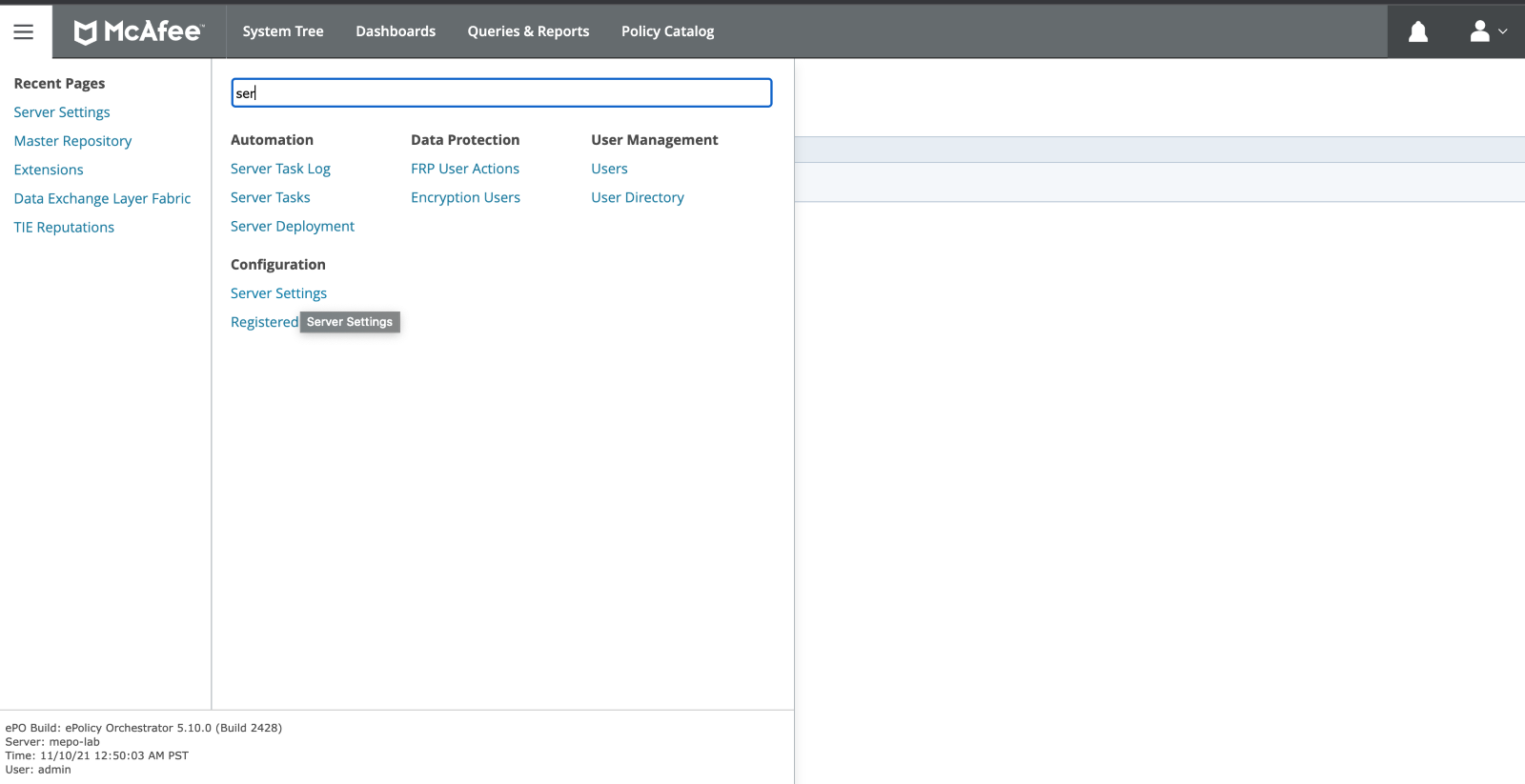Open the Policy Catalog
The height and width of the screenshot is (784, 1525).
667,31
